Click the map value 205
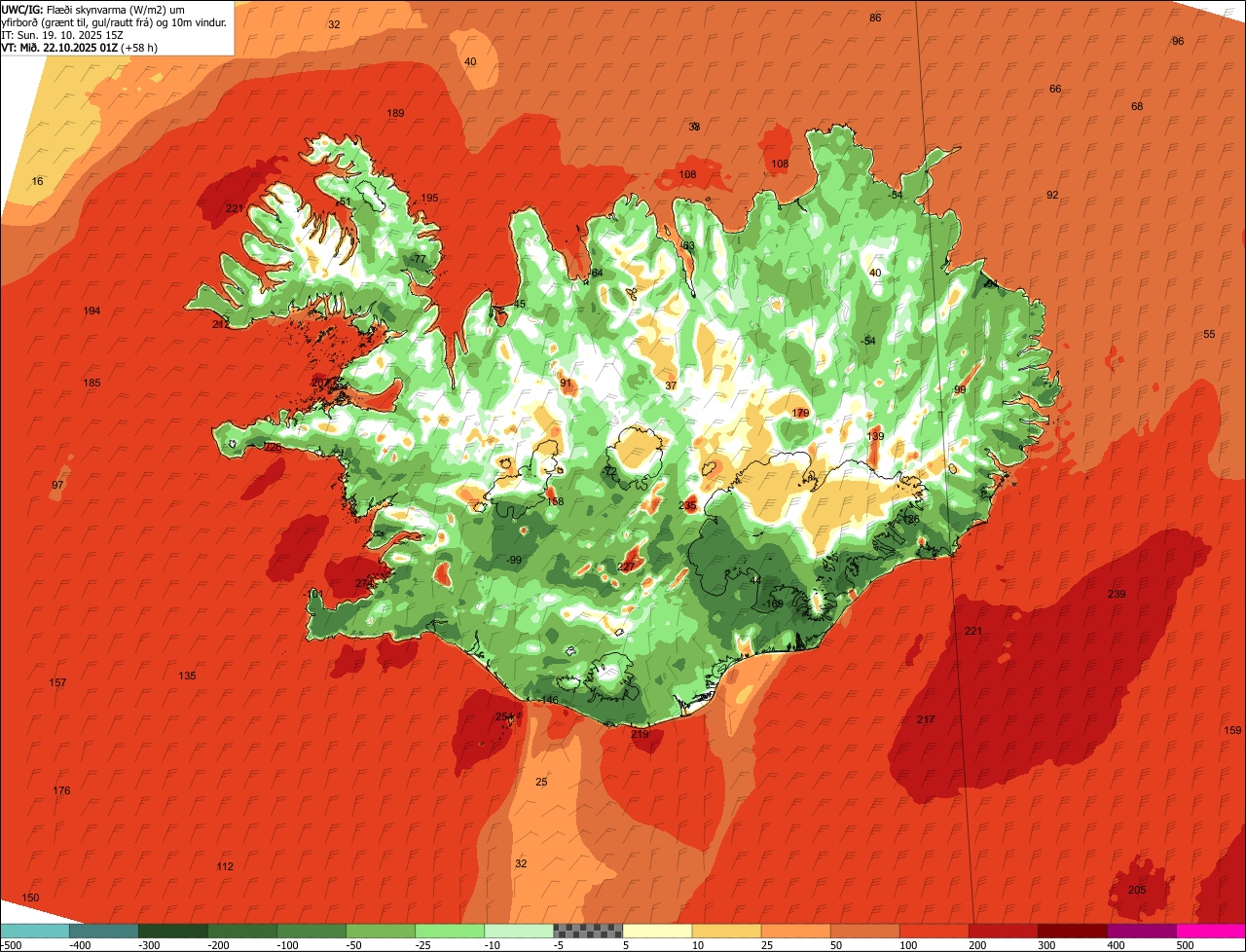Image resolution: width=1246 pixels, height=952 pixels. click(1137, 890)
